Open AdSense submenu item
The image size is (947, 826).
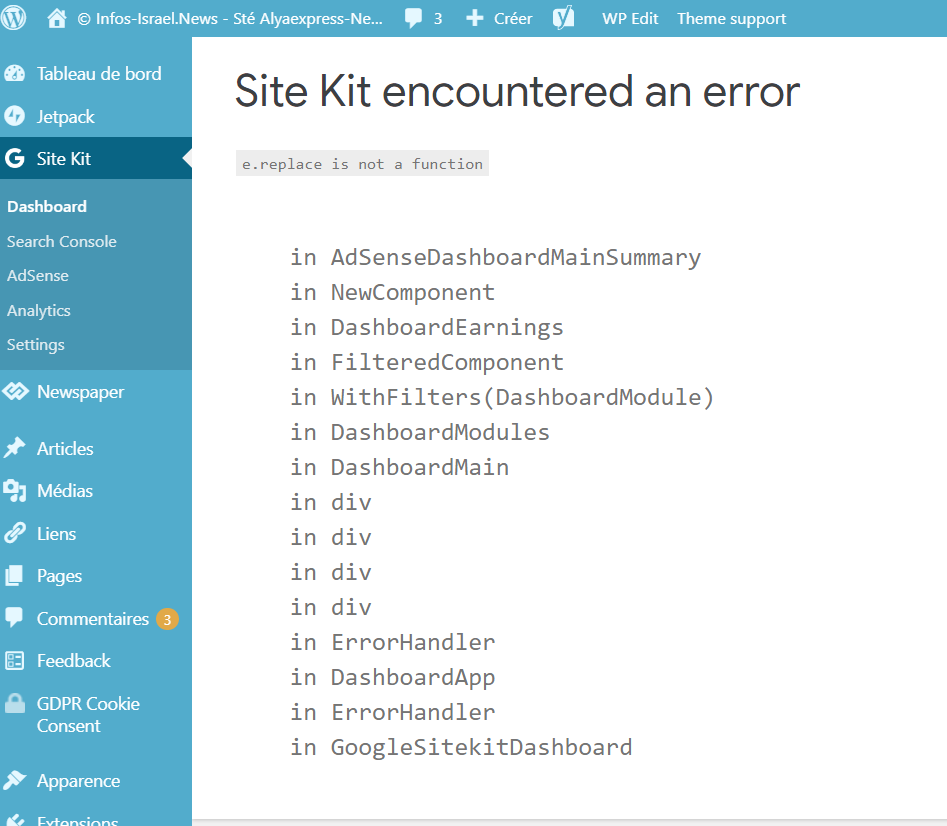pos(37,276)
